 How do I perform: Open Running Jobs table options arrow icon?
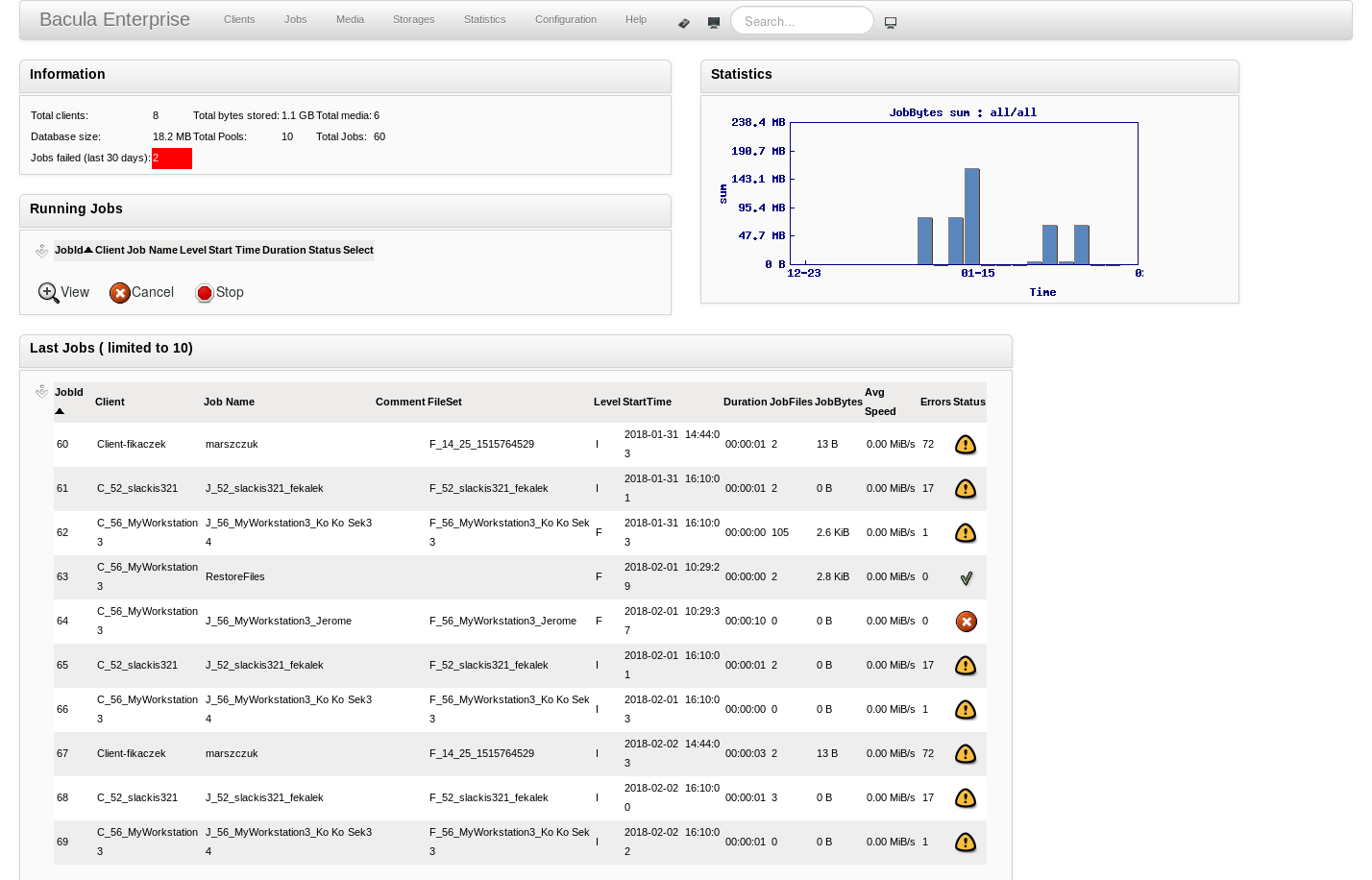pos(42,251)
